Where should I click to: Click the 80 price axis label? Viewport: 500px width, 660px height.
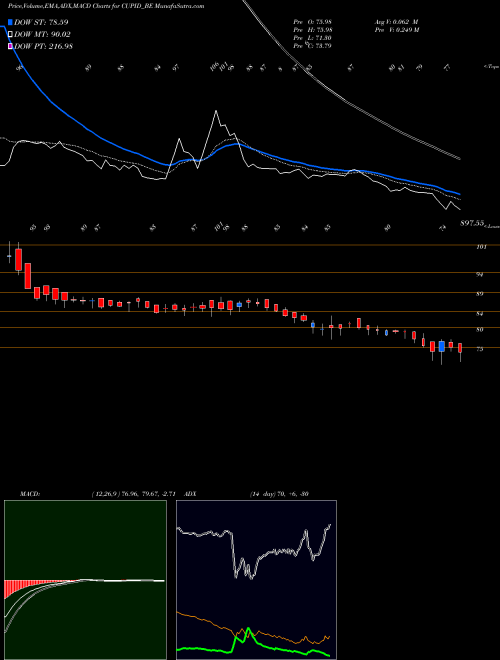(x=479, y=330)
